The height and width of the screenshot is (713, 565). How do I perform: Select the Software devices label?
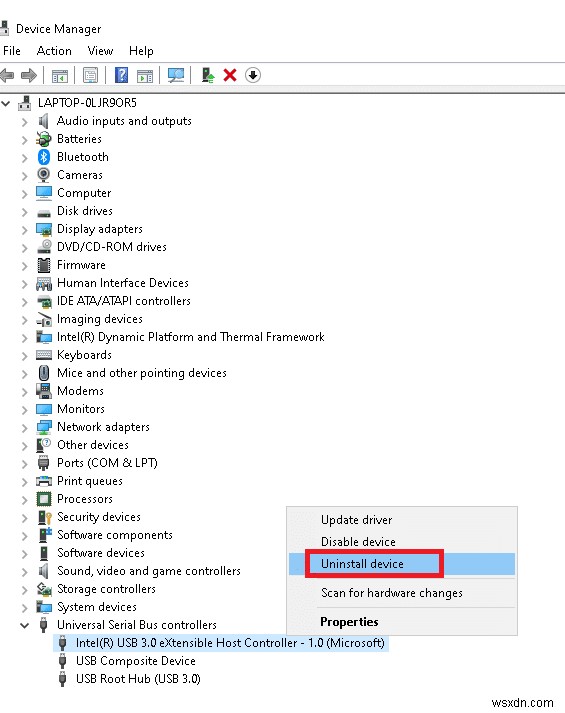click(x=100, y=553)
